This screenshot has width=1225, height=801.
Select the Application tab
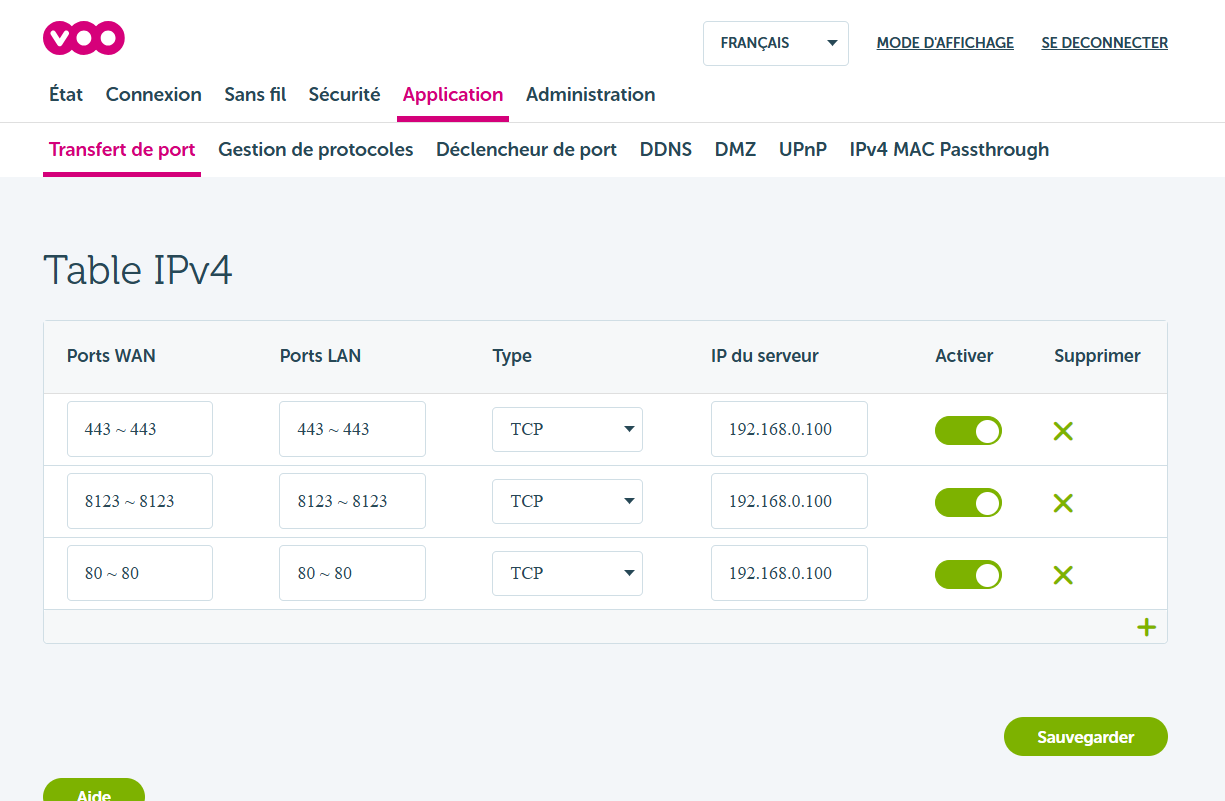[x=453, y=95]
